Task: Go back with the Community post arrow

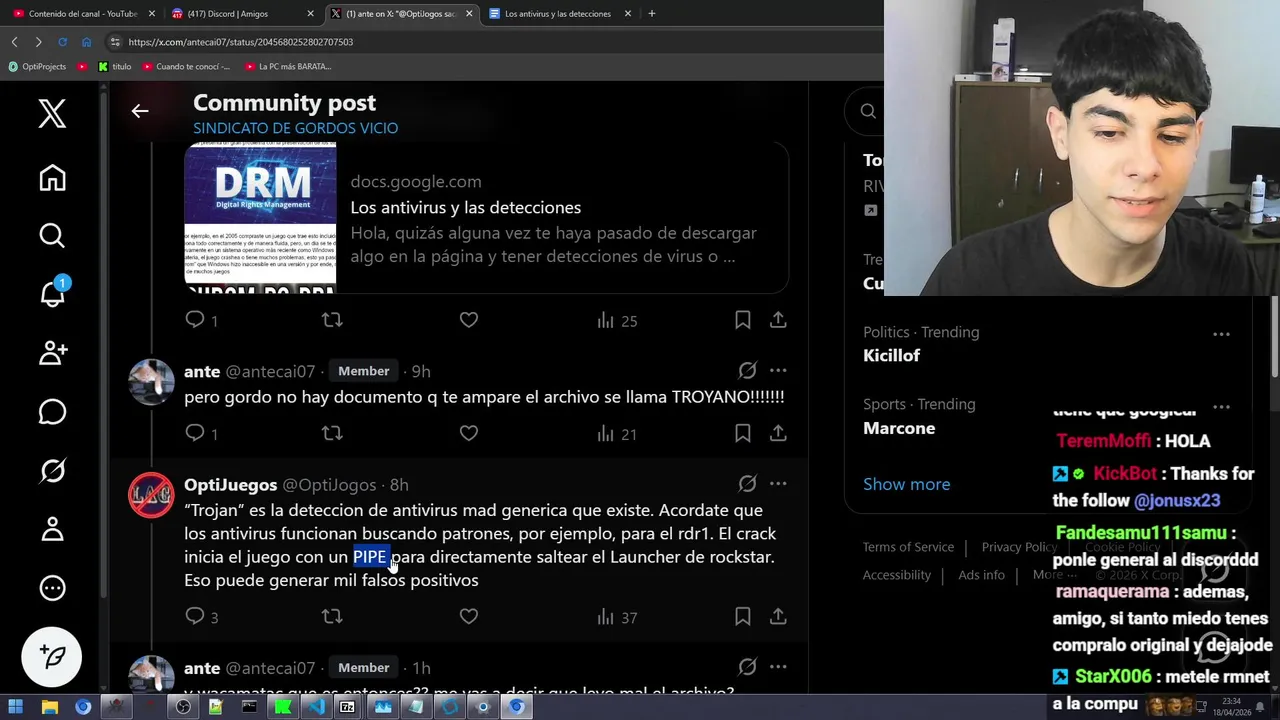Action: (140, 111)
